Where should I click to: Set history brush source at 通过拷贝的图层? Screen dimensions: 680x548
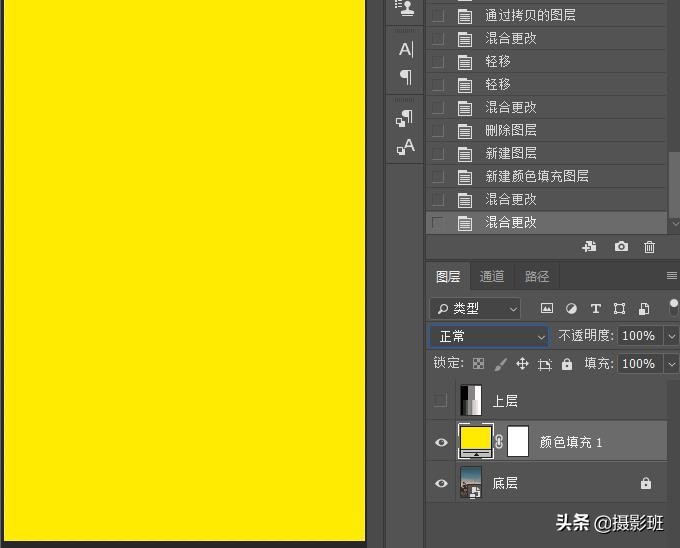(438, 16)
